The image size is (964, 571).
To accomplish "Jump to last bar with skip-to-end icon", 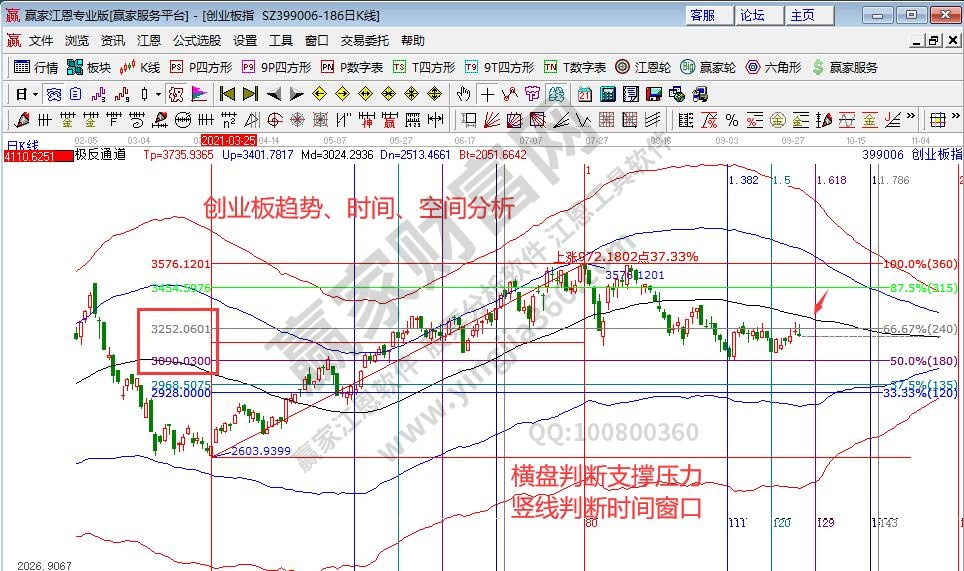I will pos(249,94).
